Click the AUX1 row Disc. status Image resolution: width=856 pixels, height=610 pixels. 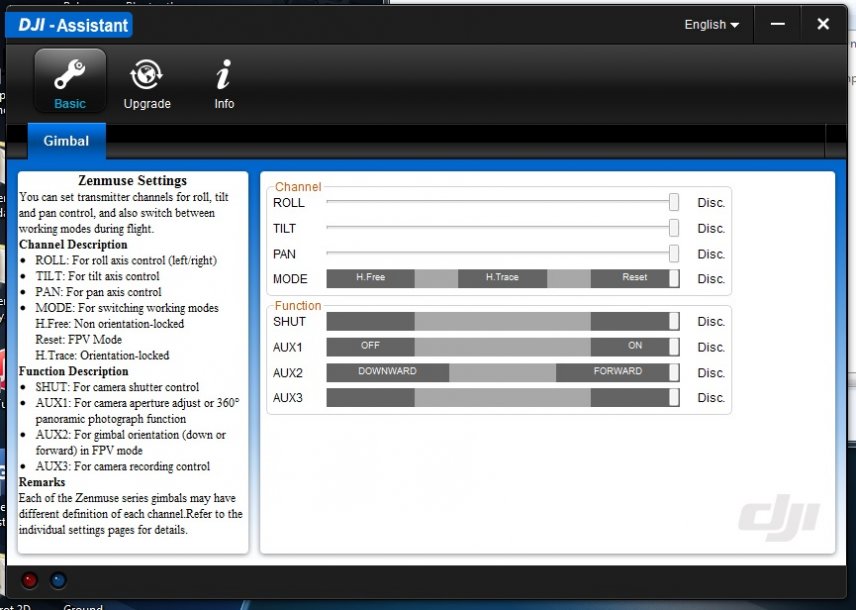pos(711,347)
